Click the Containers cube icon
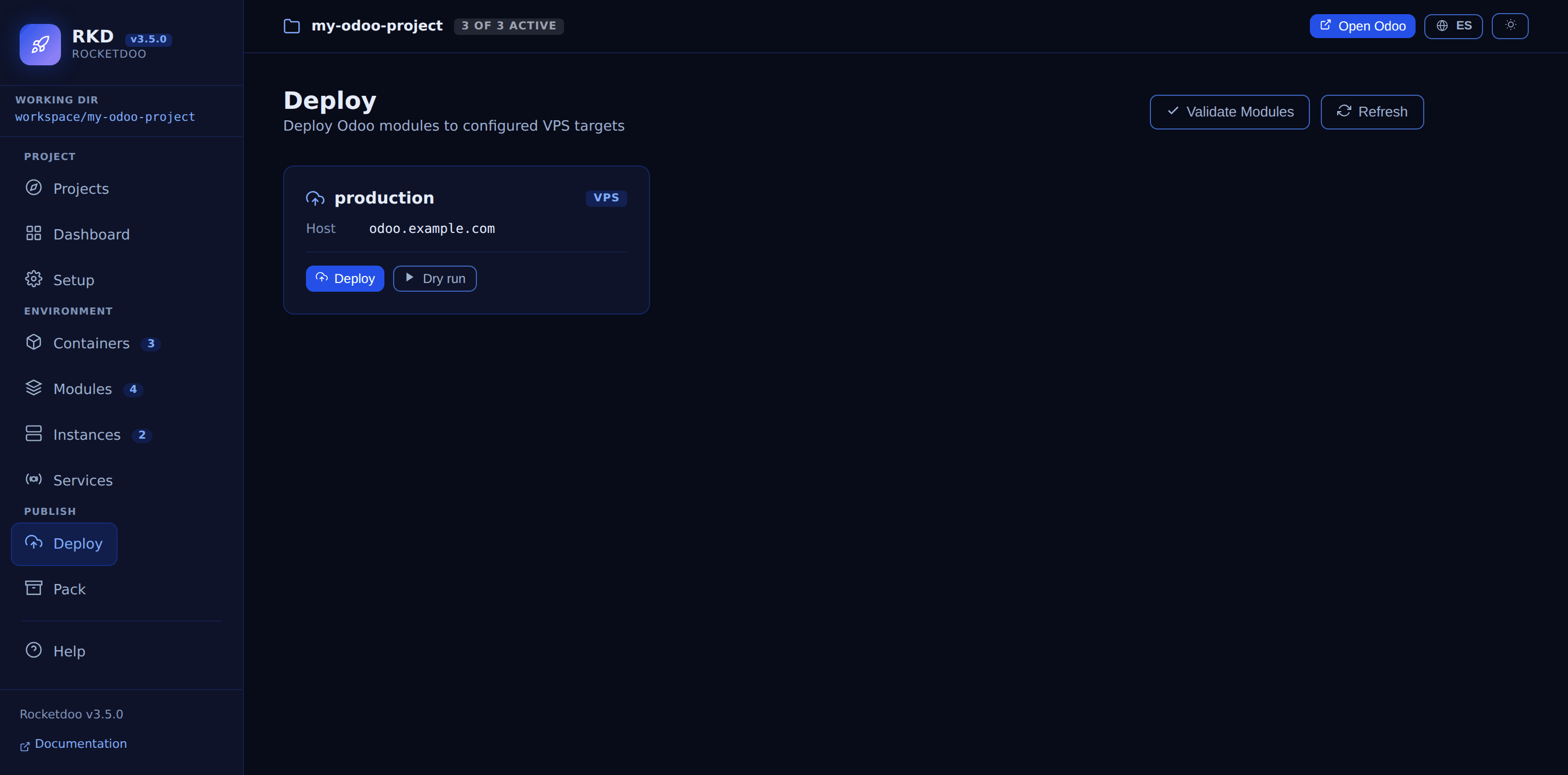 tap(33, 342)
